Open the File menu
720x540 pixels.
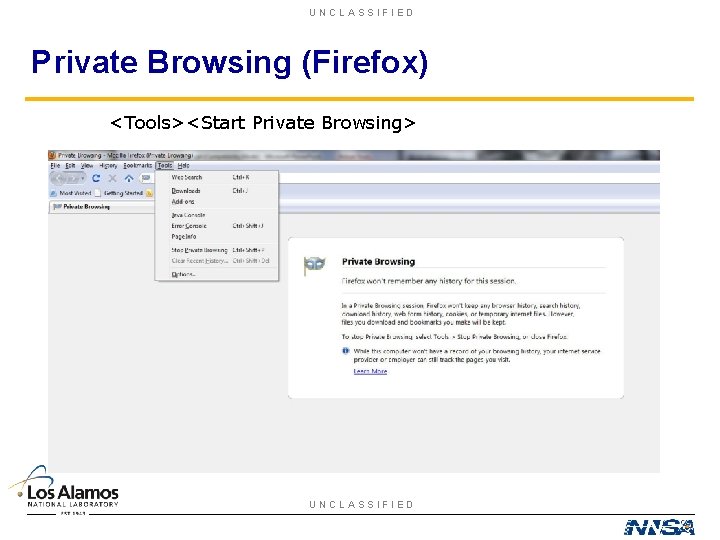coord(55,166)
